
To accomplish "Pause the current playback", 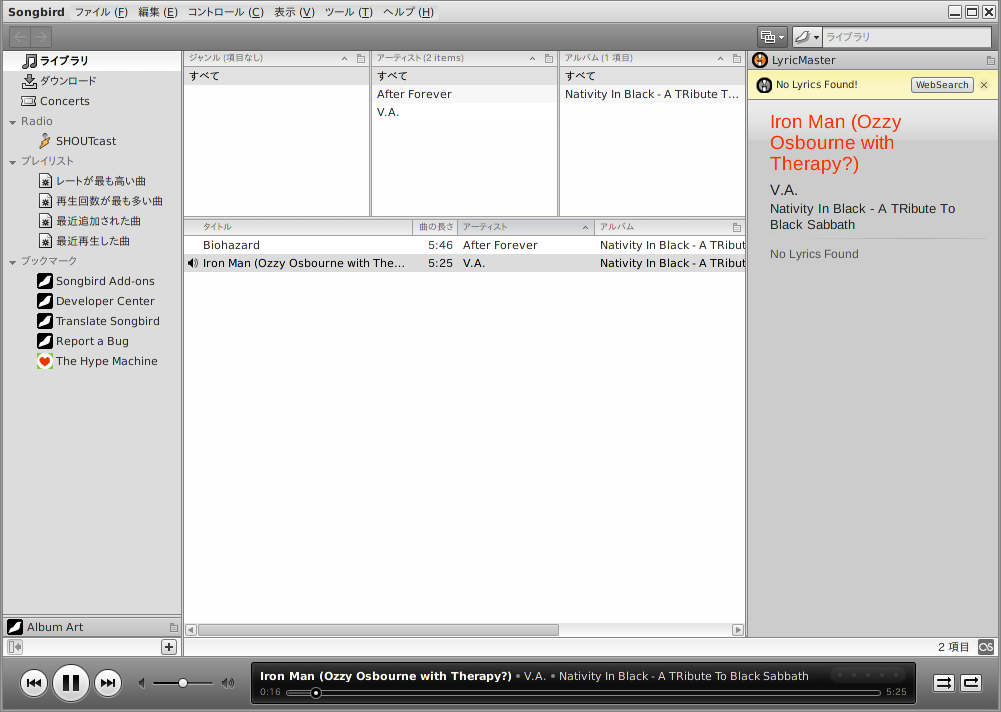I will coord(71,683).
